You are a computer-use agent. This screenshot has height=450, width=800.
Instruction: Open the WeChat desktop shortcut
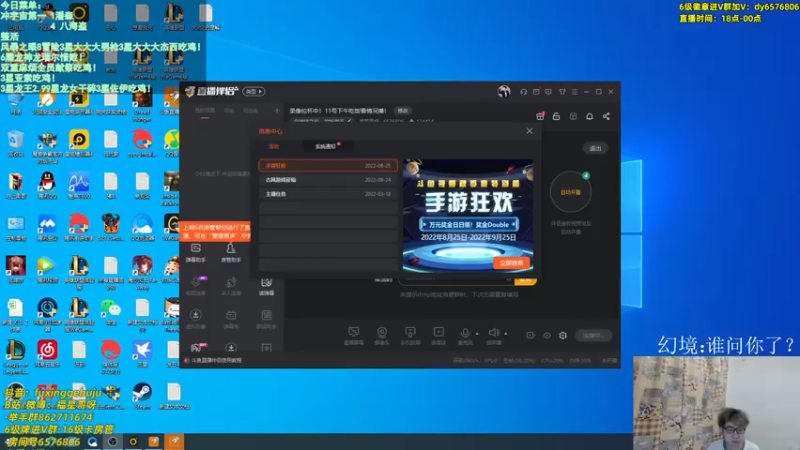pos(111,311)
